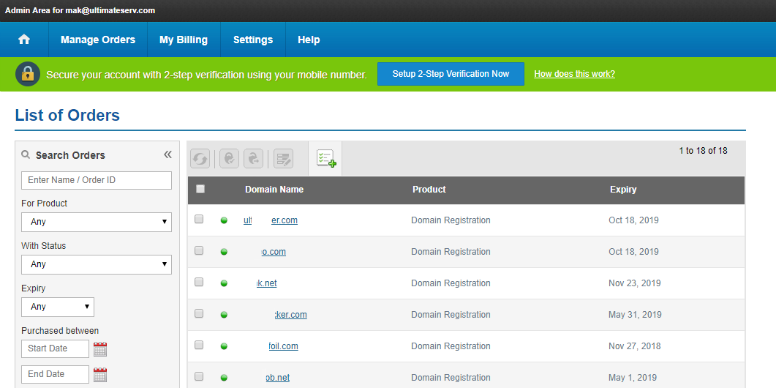Viewport: 776px width, 388px height.
Task: Collapse the Search Orders panel
Action: (168, 154)
